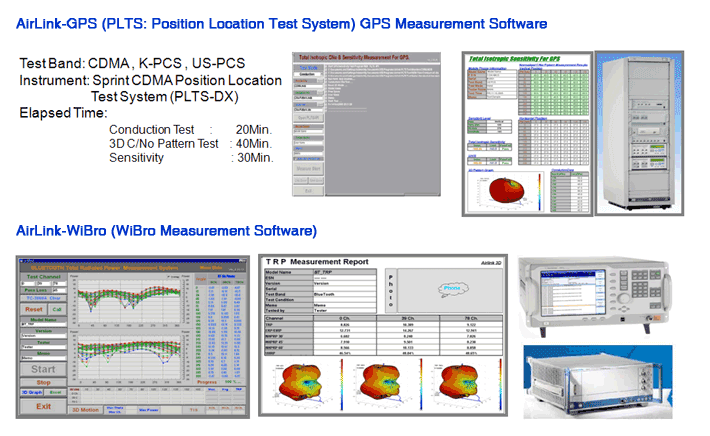
Task: Click the GPS measurement log text area
Action: coord(382,128)
